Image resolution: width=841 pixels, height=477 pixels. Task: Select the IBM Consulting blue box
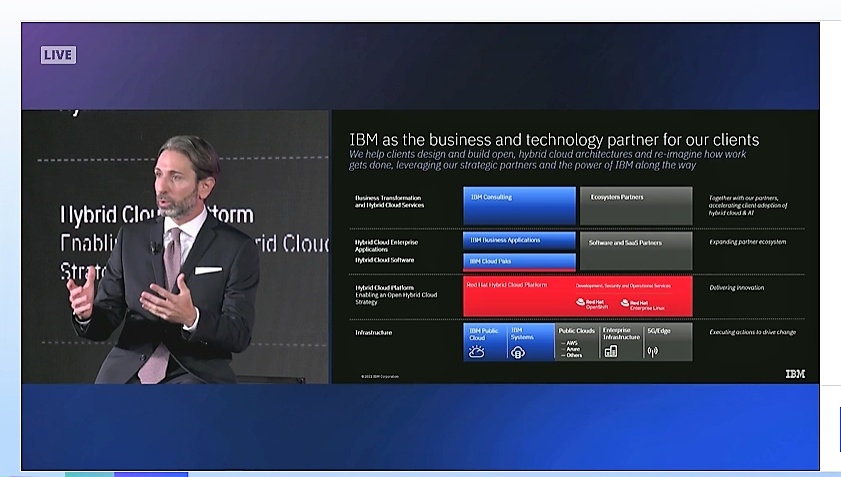[519, 206]
